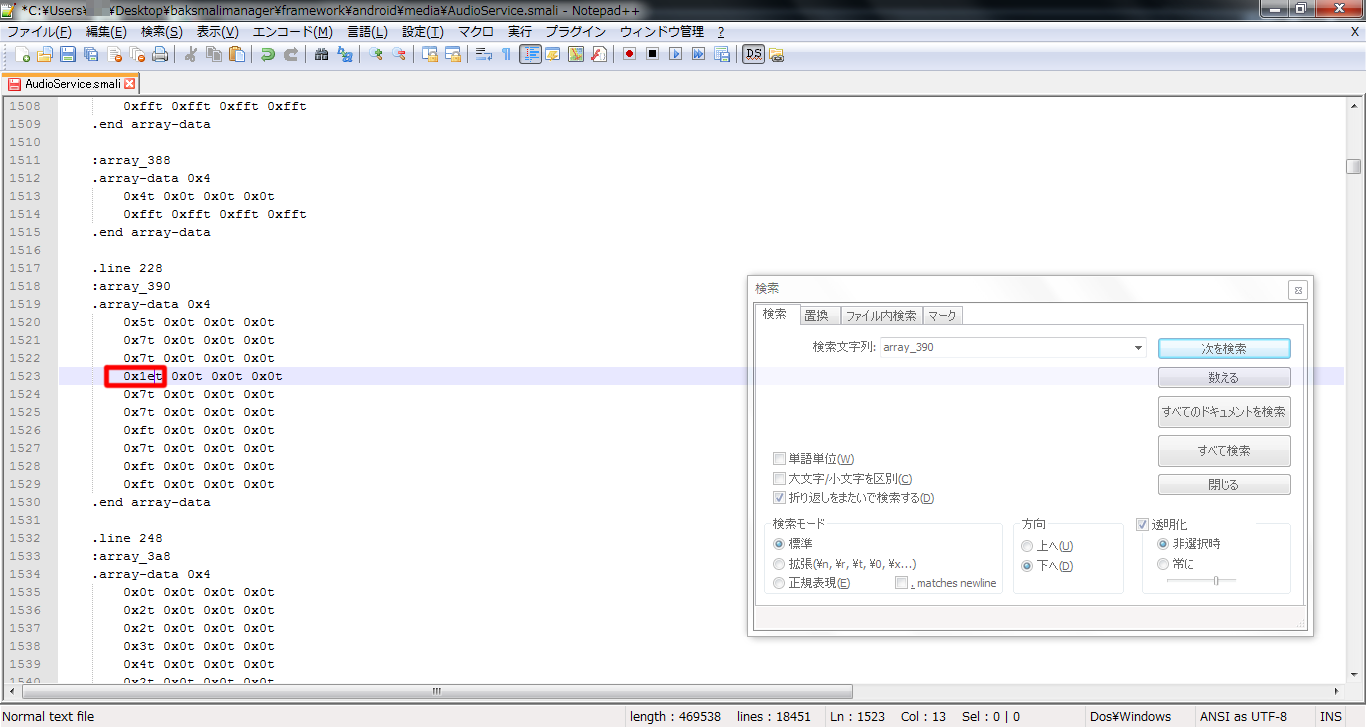
Task: Click the editor's horizontal scrollbar thumb
Action: point(437,691)
